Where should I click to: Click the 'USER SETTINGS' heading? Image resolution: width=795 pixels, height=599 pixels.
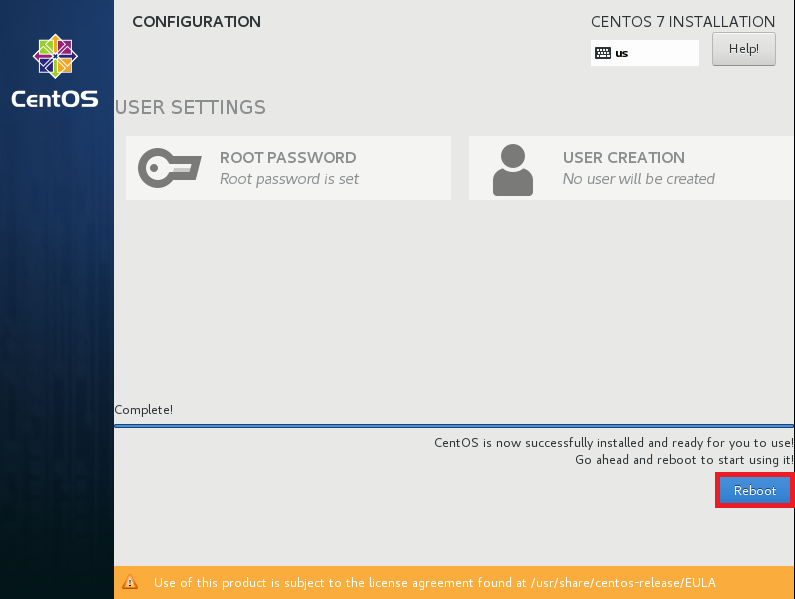(x=190, y=108)
